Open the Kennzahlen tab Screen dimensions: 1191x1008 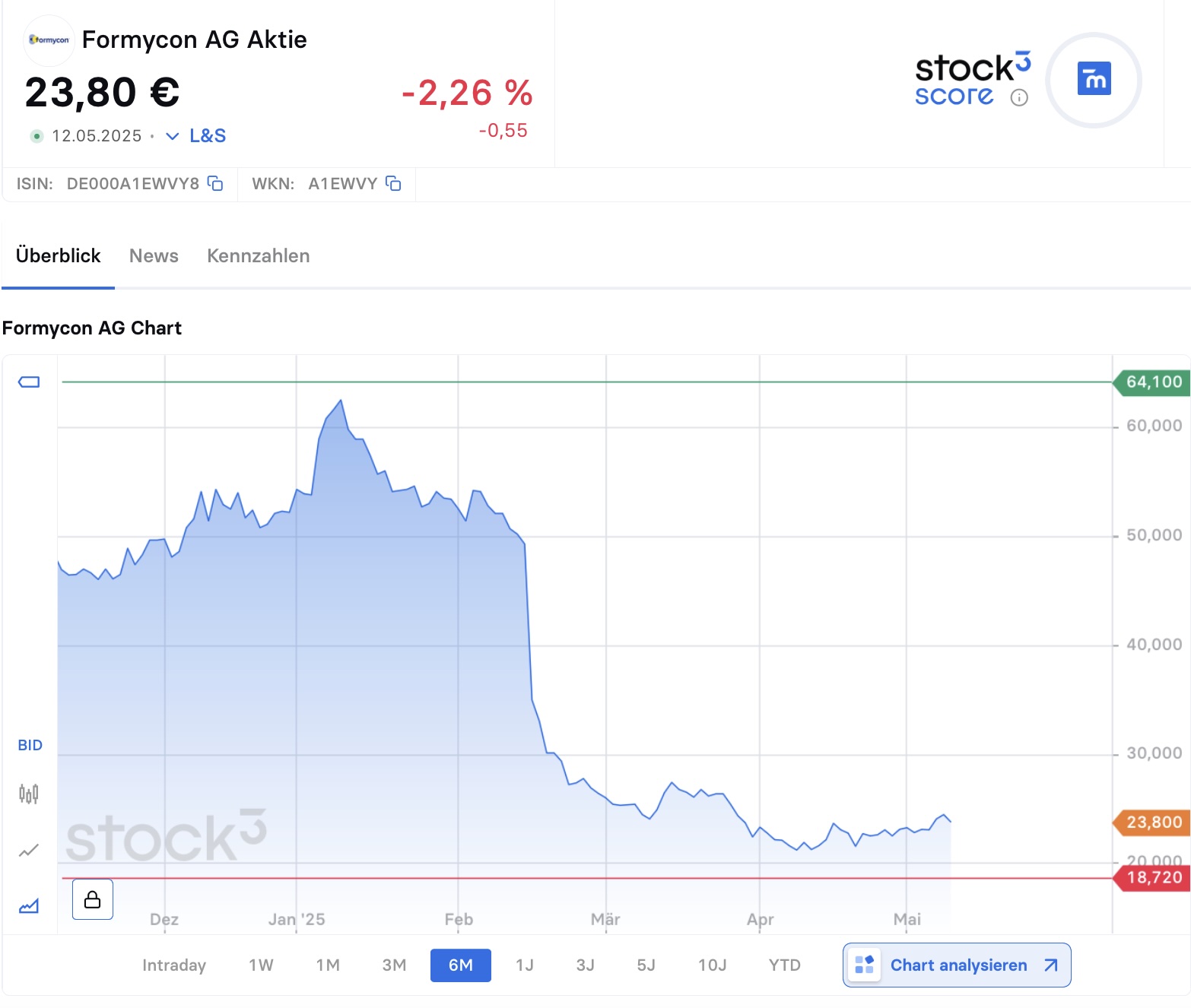tap(258, 256)
